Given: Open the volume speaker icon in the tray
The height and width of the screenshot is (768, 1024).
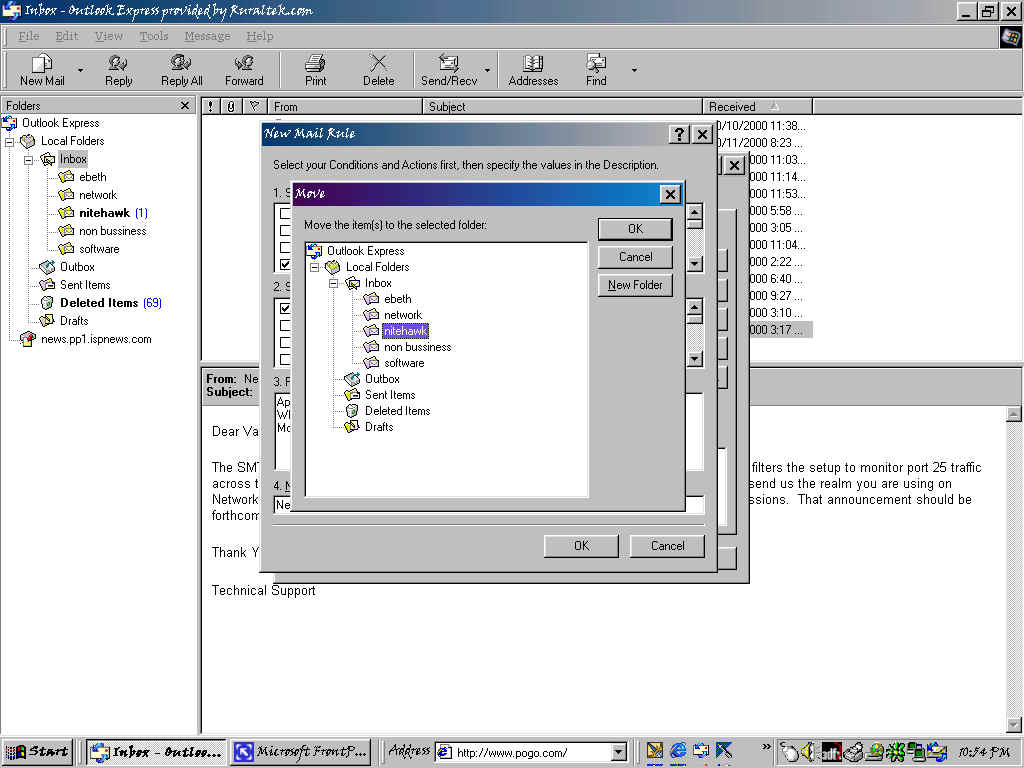Looking at the screenshot, I should (808, 752).
